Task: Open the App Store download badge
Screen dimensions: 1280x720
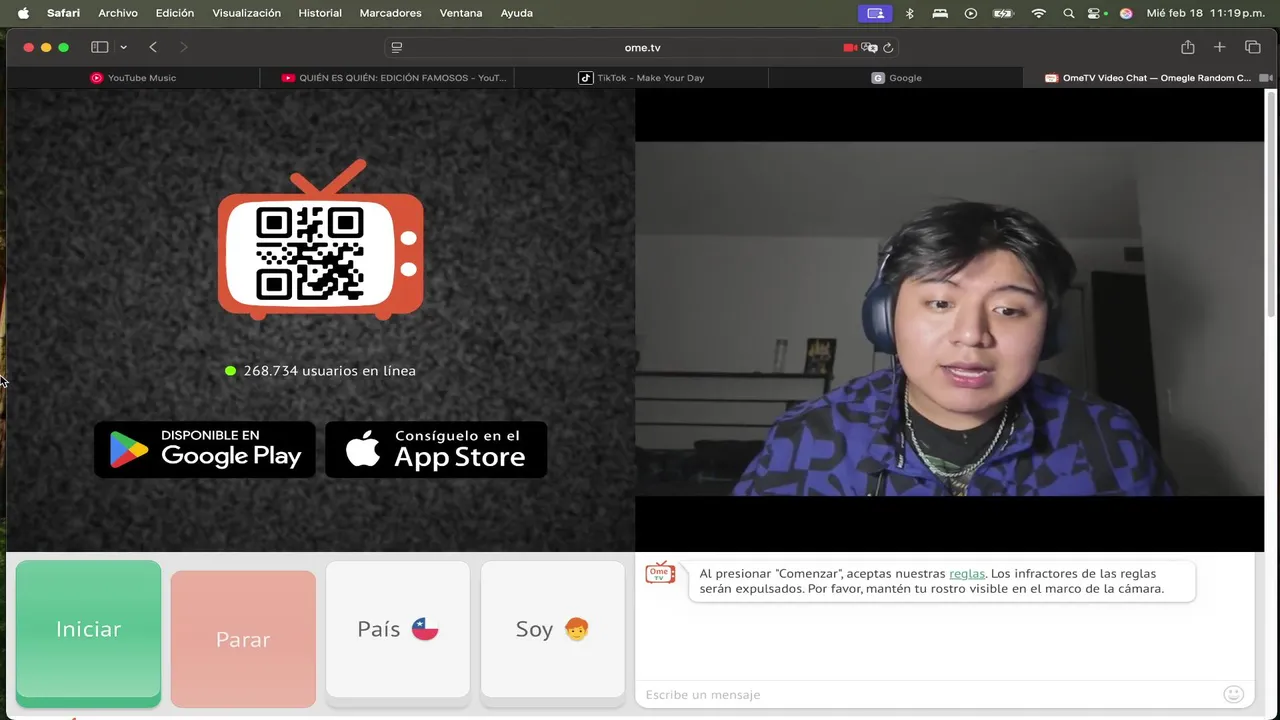Action: [x=436, y=449]
